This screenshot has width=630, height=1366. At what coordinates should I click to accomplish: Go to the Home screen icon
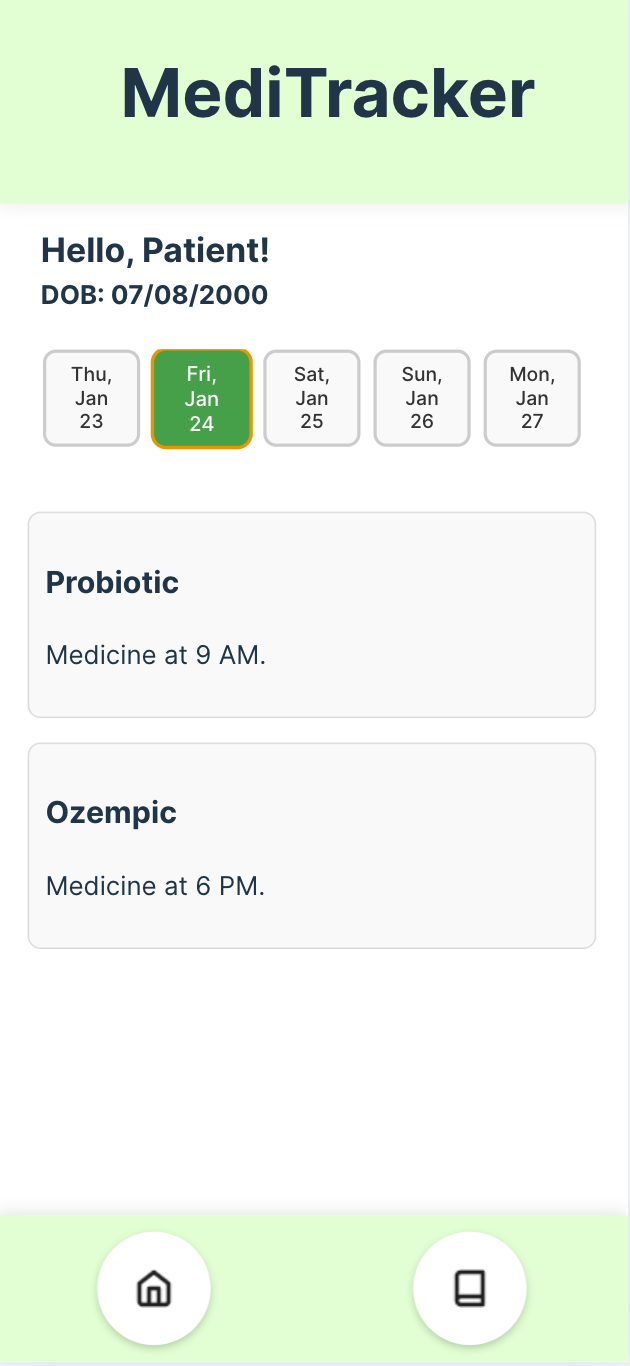(x=153, y=1288)
